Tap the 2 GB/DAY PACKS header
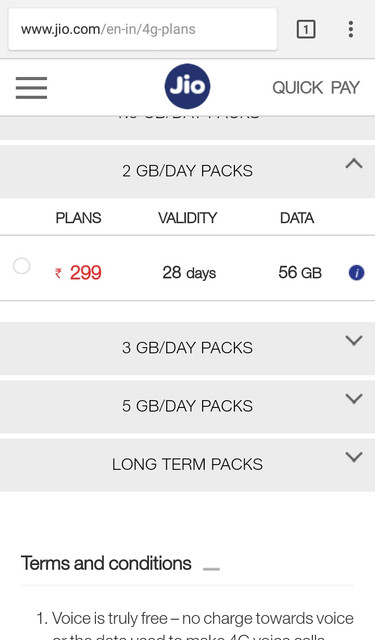The image size is (375, 640). (x=187, y=171)
